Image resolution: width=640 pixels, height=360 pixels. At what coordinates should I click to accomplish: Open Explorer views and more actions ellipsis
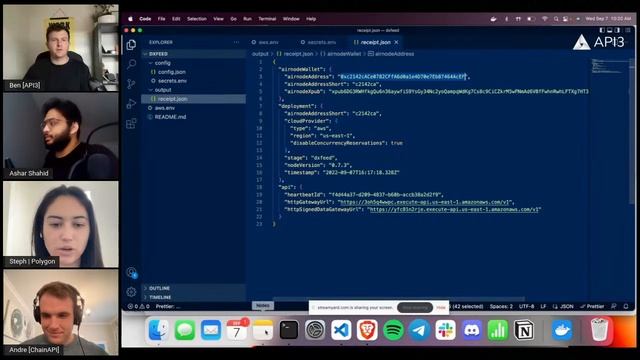coord(236,42)
